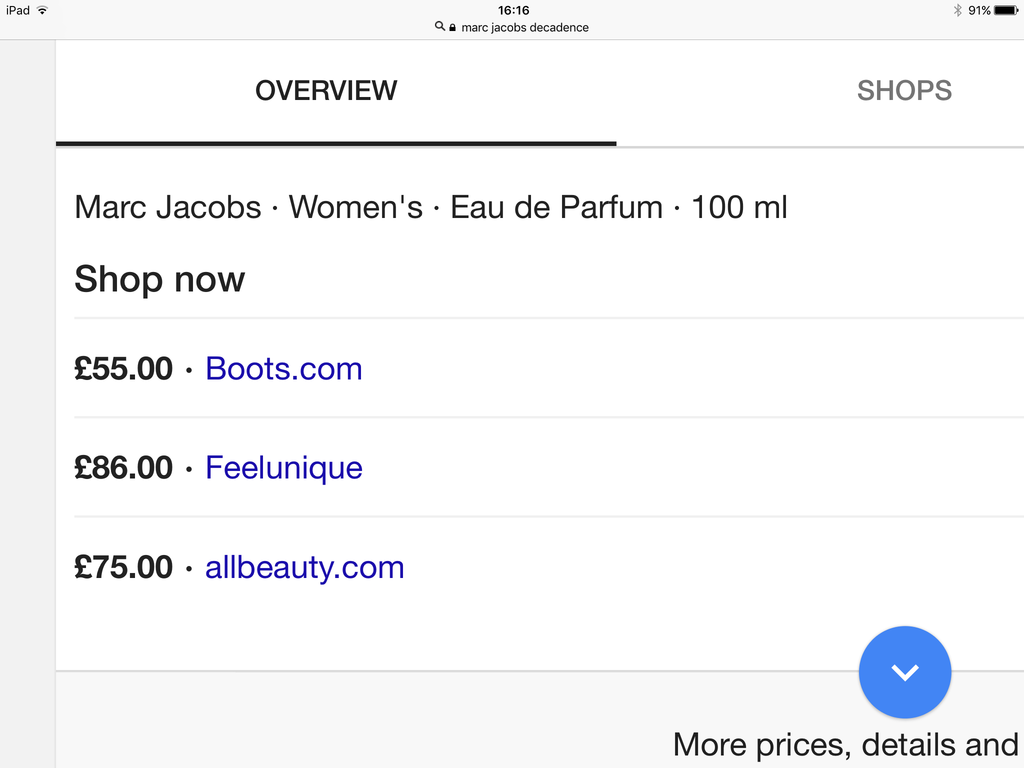Open the Boots.com shop link
This screenshot has height=768, width=1024.
(283, 369)
